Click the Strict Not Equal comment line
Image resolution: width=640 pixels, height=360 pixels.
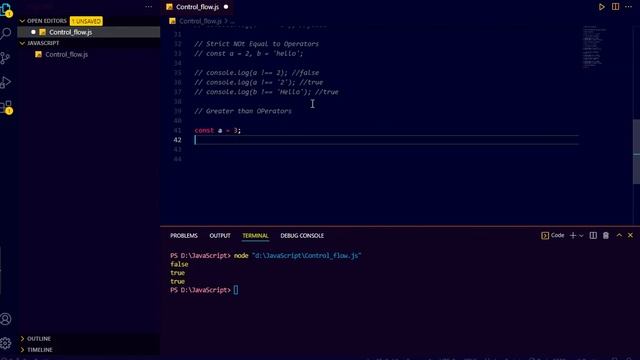256,44
